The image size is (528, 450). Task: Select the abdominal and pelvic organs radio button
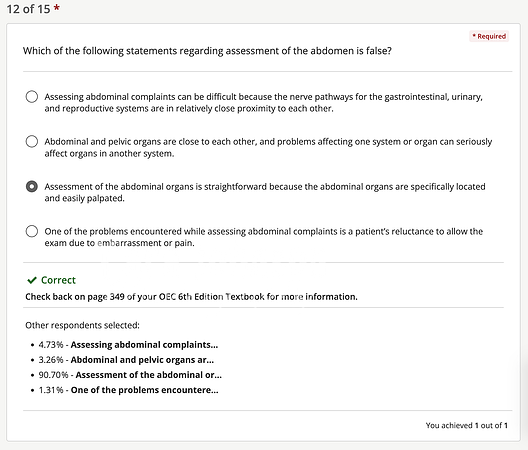click(x=32, y=141)
